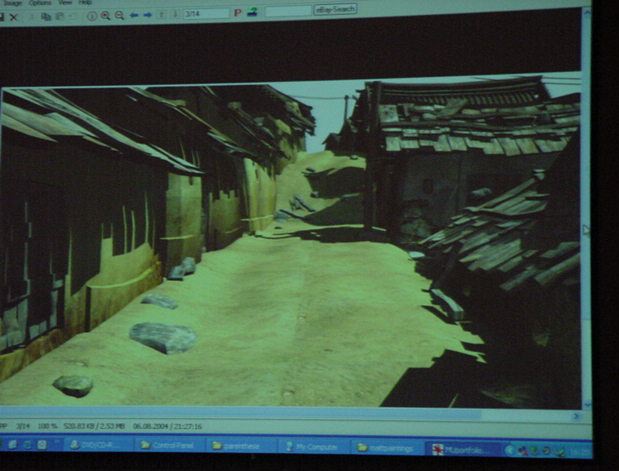
Task: Click the red P properties icon
Action: point(238,13)
